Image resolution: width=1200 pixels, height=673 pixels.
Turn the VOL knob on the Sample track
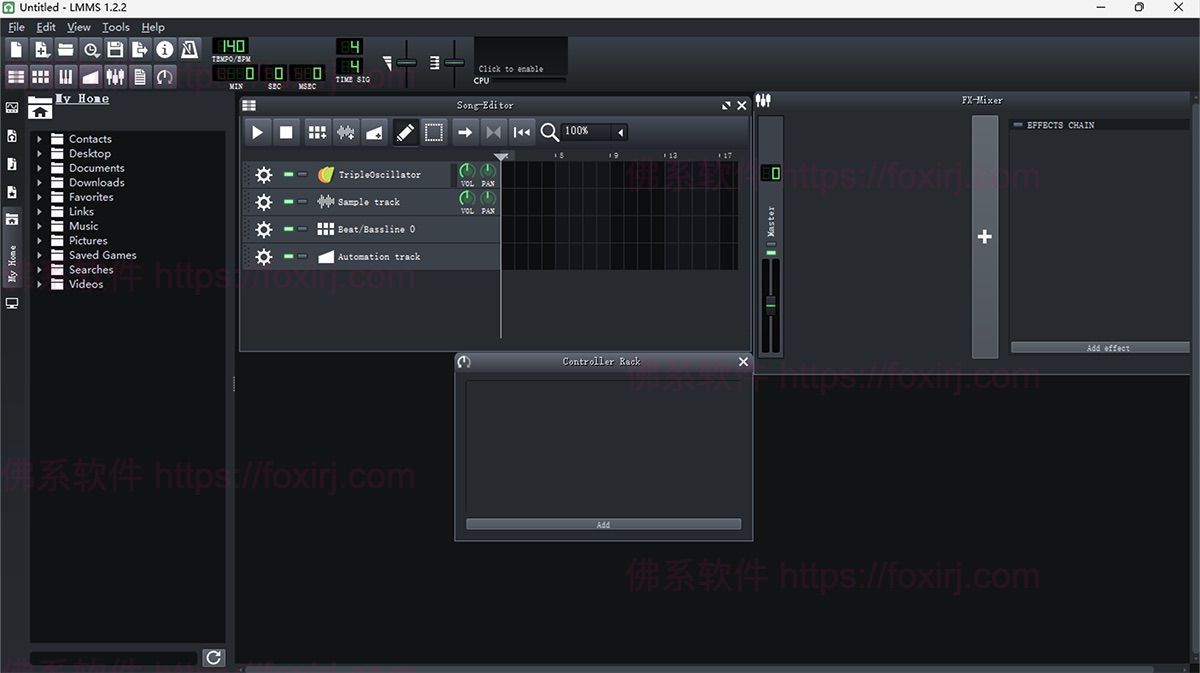pos(466,197)
